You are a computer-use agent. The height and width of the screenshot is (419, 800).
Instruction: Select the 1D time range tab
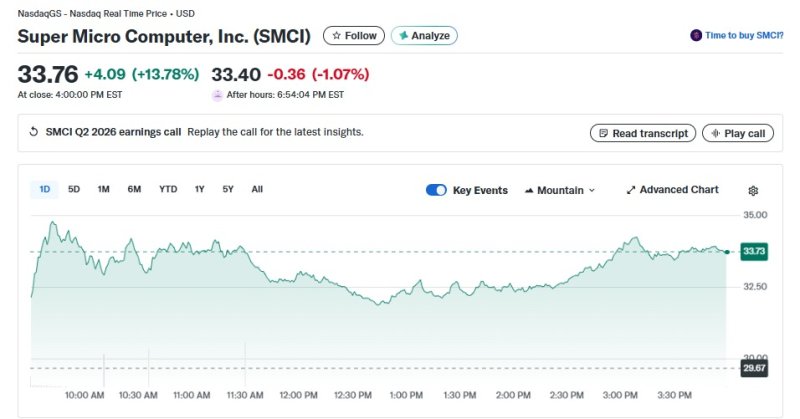pos(45,189)
